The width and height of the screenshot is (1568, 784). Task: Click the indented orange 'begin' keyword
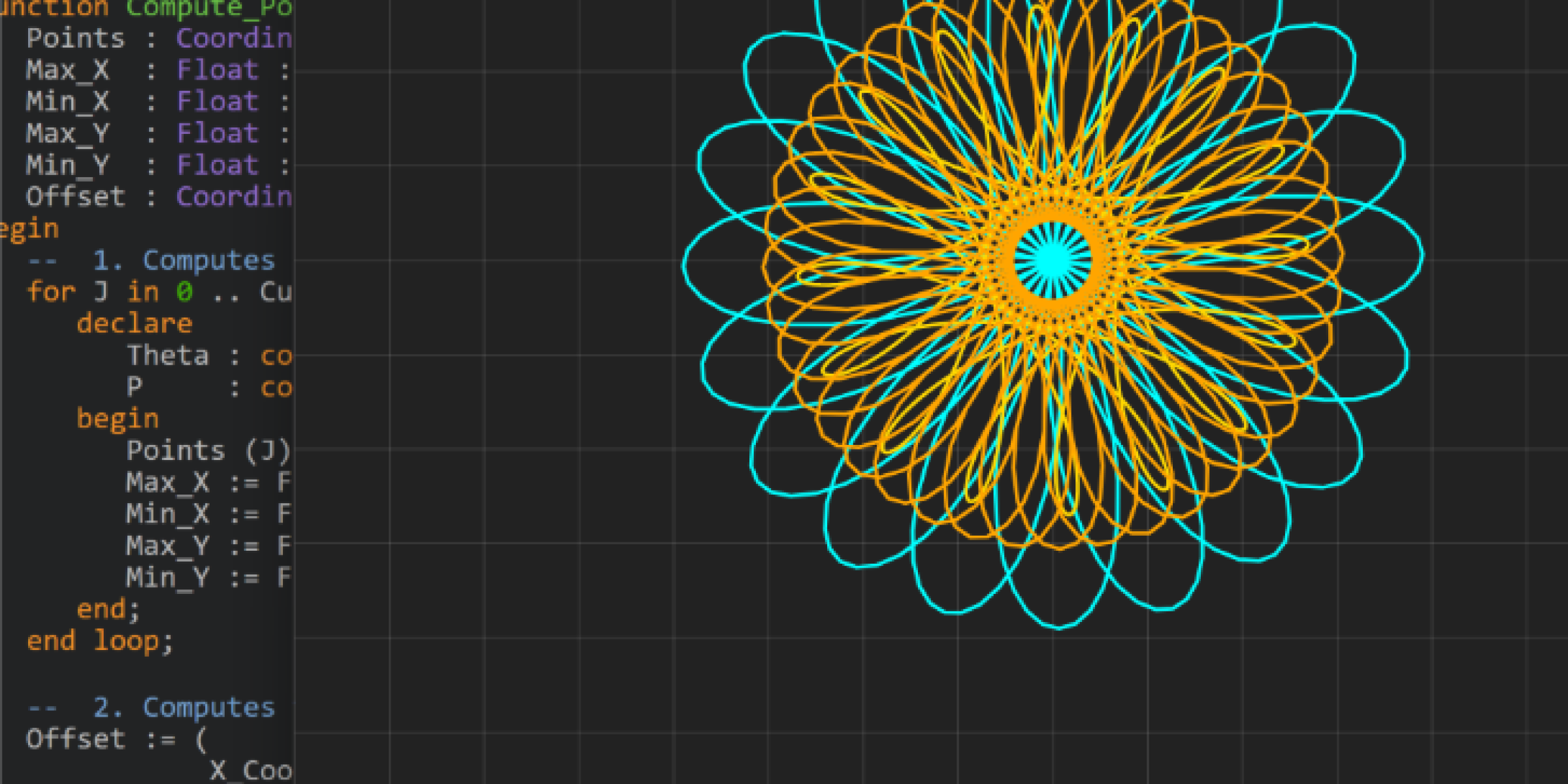[x=118, y=419]
